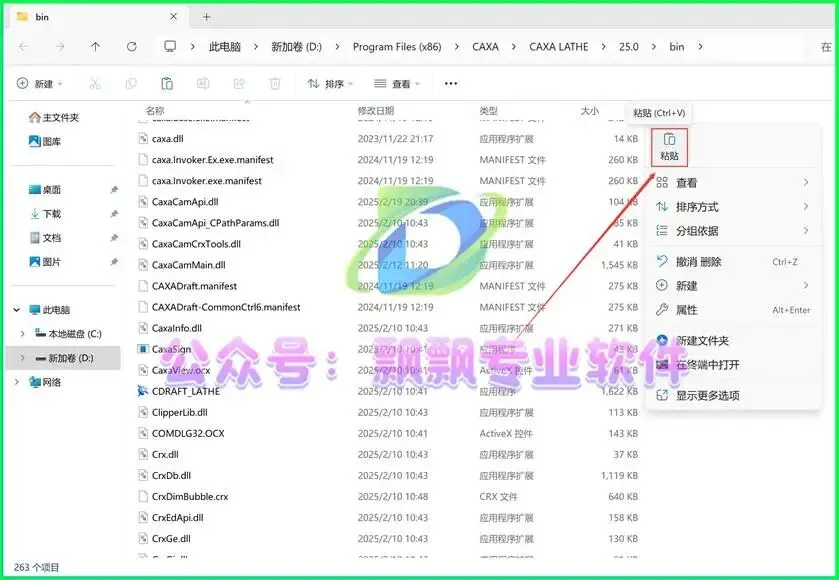The width and height of the screenshot is (839, 580).
Task: Expand chevron after CAXA LATHE breadcrumb
Action: coord(603,47)
